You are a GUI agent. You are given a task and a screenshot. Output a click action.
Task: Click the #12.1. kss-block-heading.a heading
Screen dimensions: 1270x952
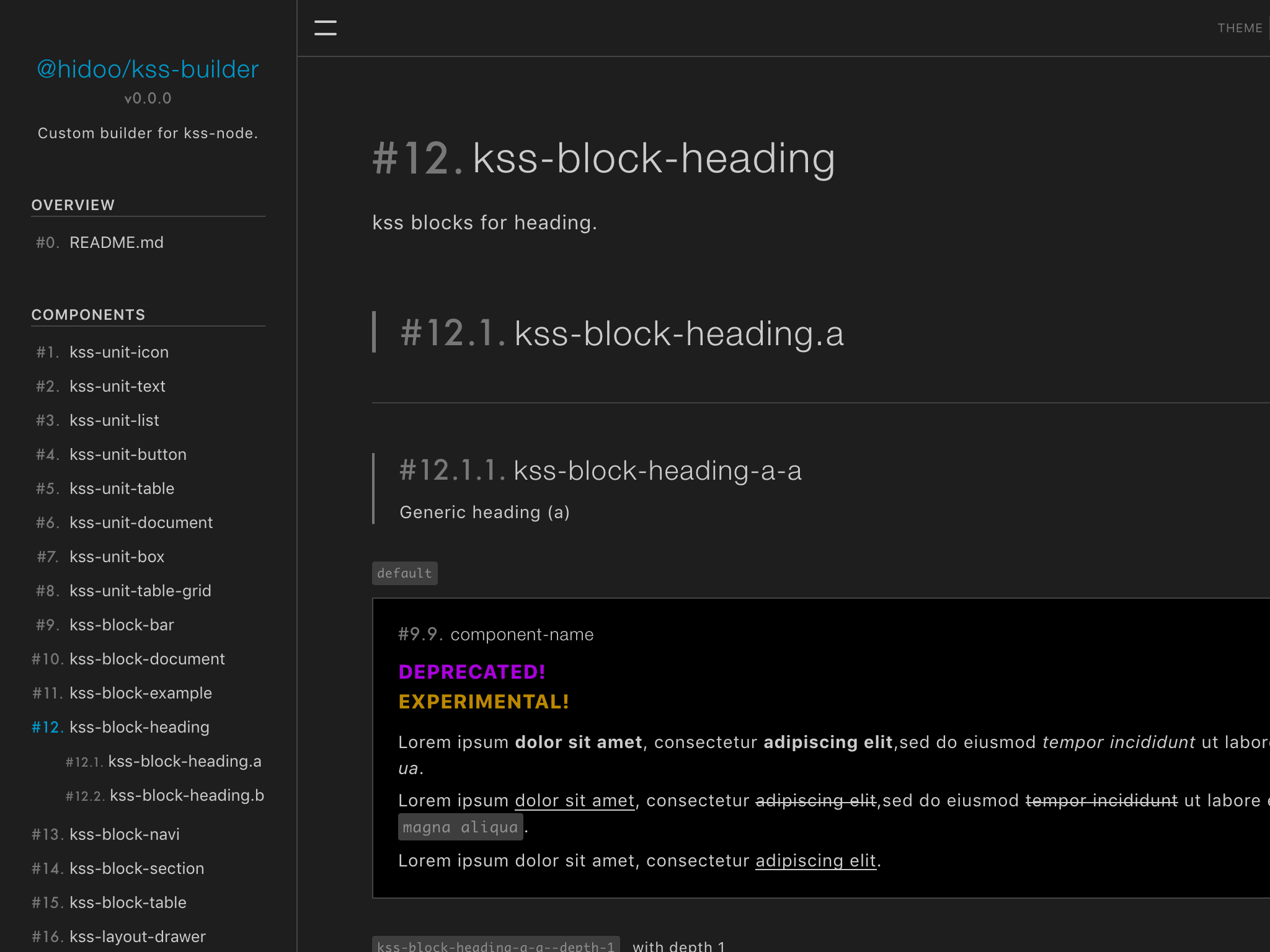(x=622, y=333)
